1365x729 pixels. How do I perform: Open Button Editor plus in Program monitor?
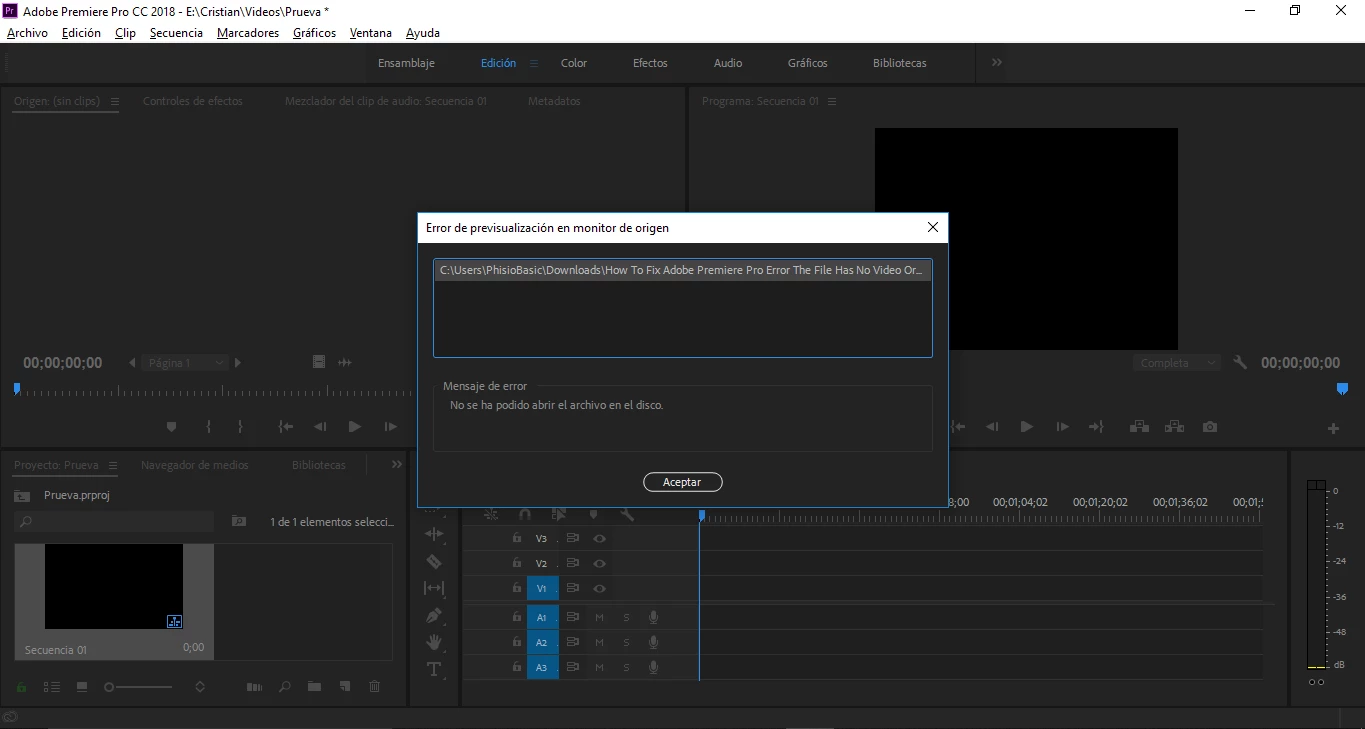[x=1333, y=428]
